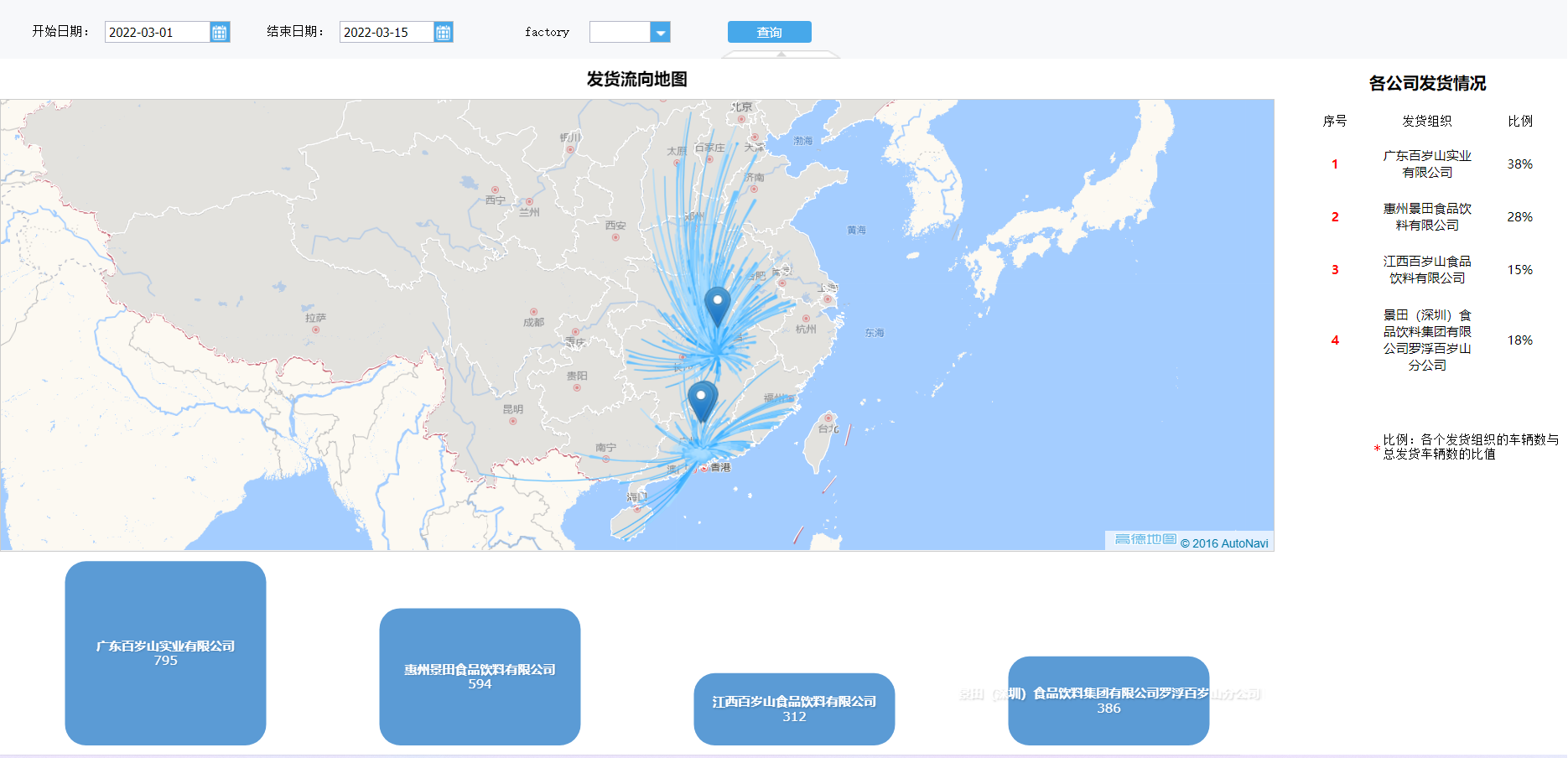Screen dimensions: 1568x758
Task: Click the 各公司发货情况 title
Action: coord(1427,83)
